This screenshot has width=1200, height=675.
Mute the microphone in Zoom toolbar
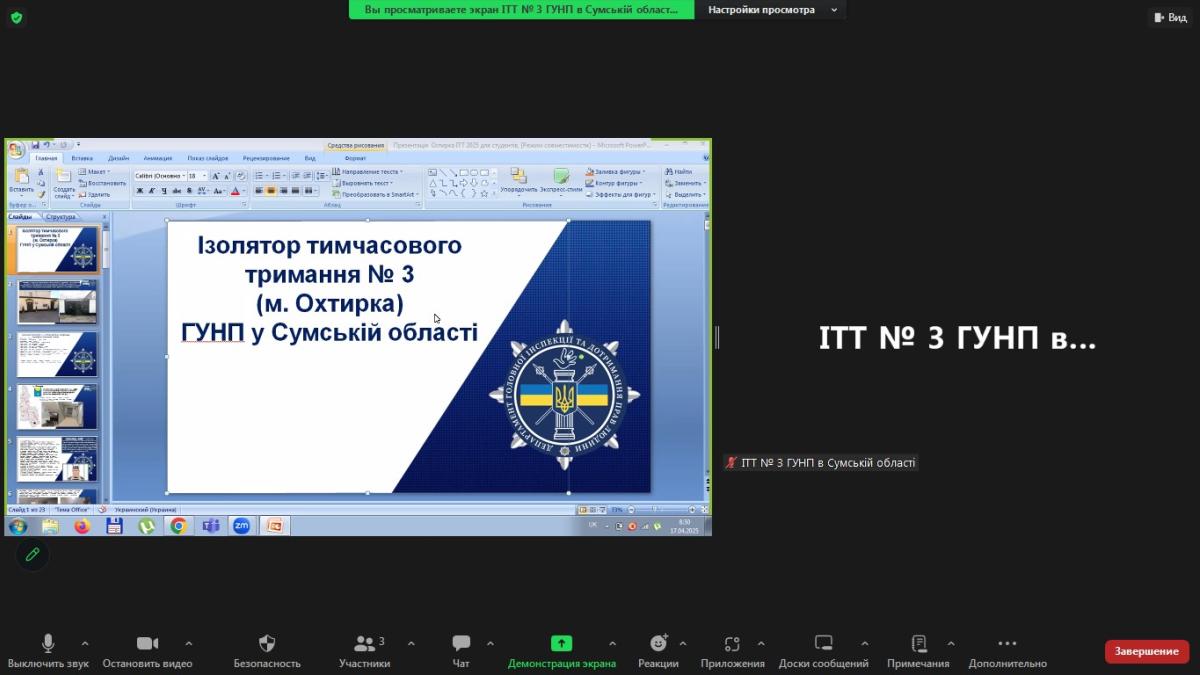(x=47, y=644)
